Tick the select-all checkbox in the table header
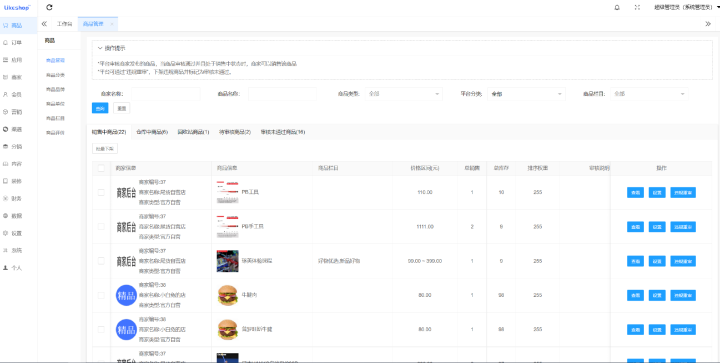Image resolution: width=720 pixels, height=363 pixels. [101, 168]
